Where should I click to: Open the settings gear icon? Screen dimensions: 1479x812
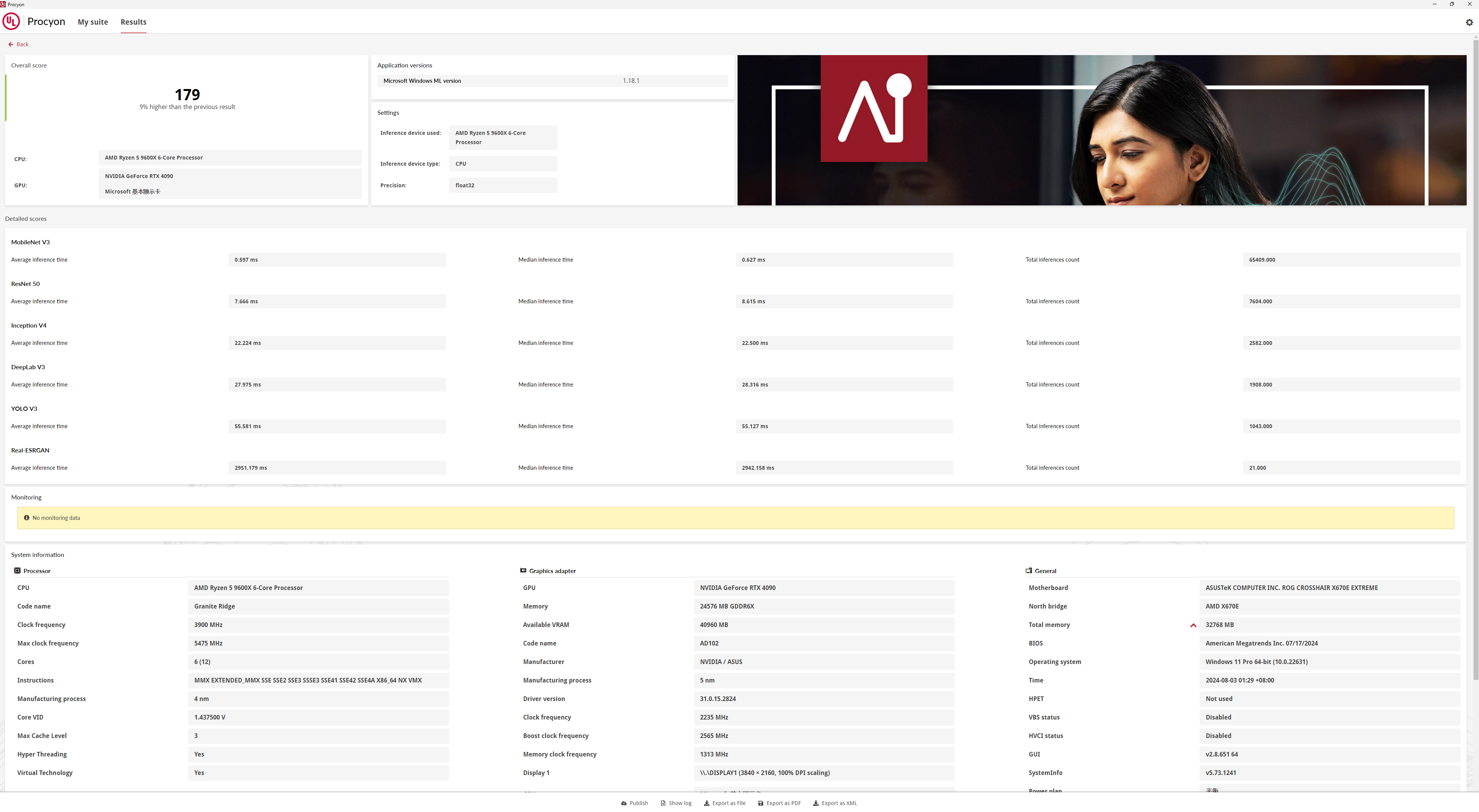(1469, 22)
